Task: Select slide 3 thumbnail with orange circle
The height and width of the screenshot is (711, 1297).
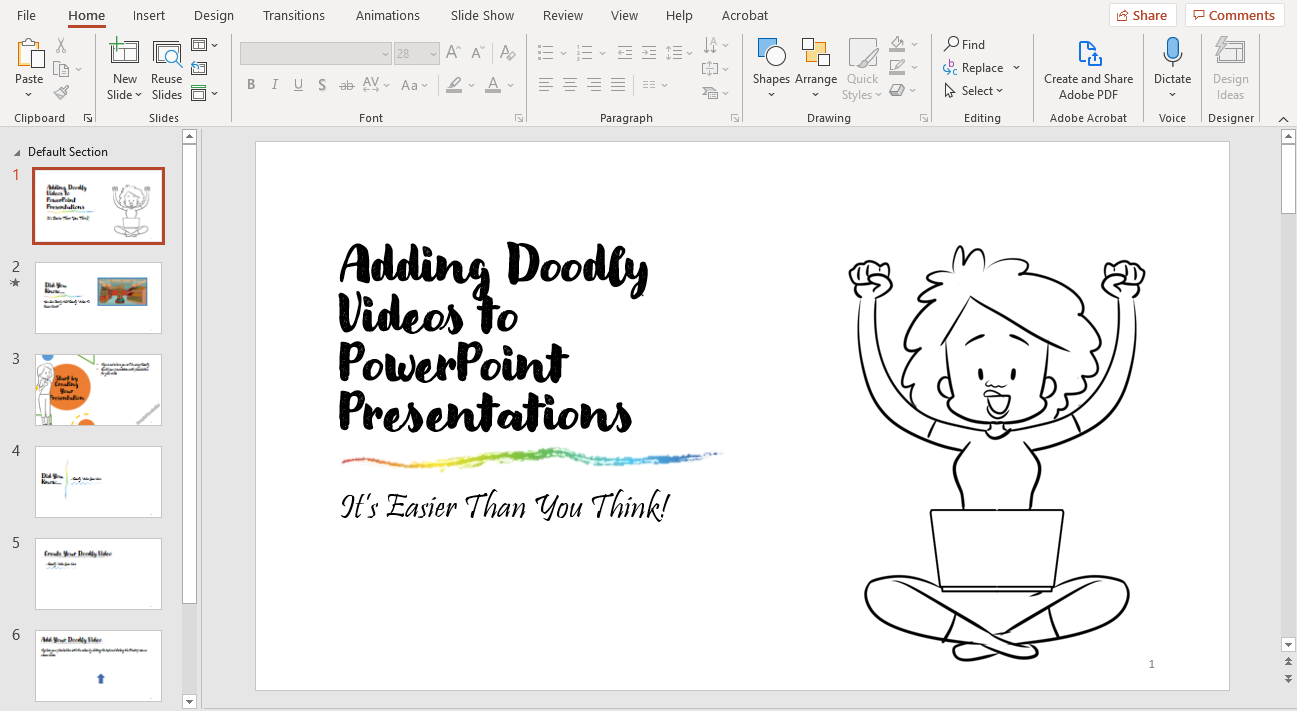Action: click(98, 390)
